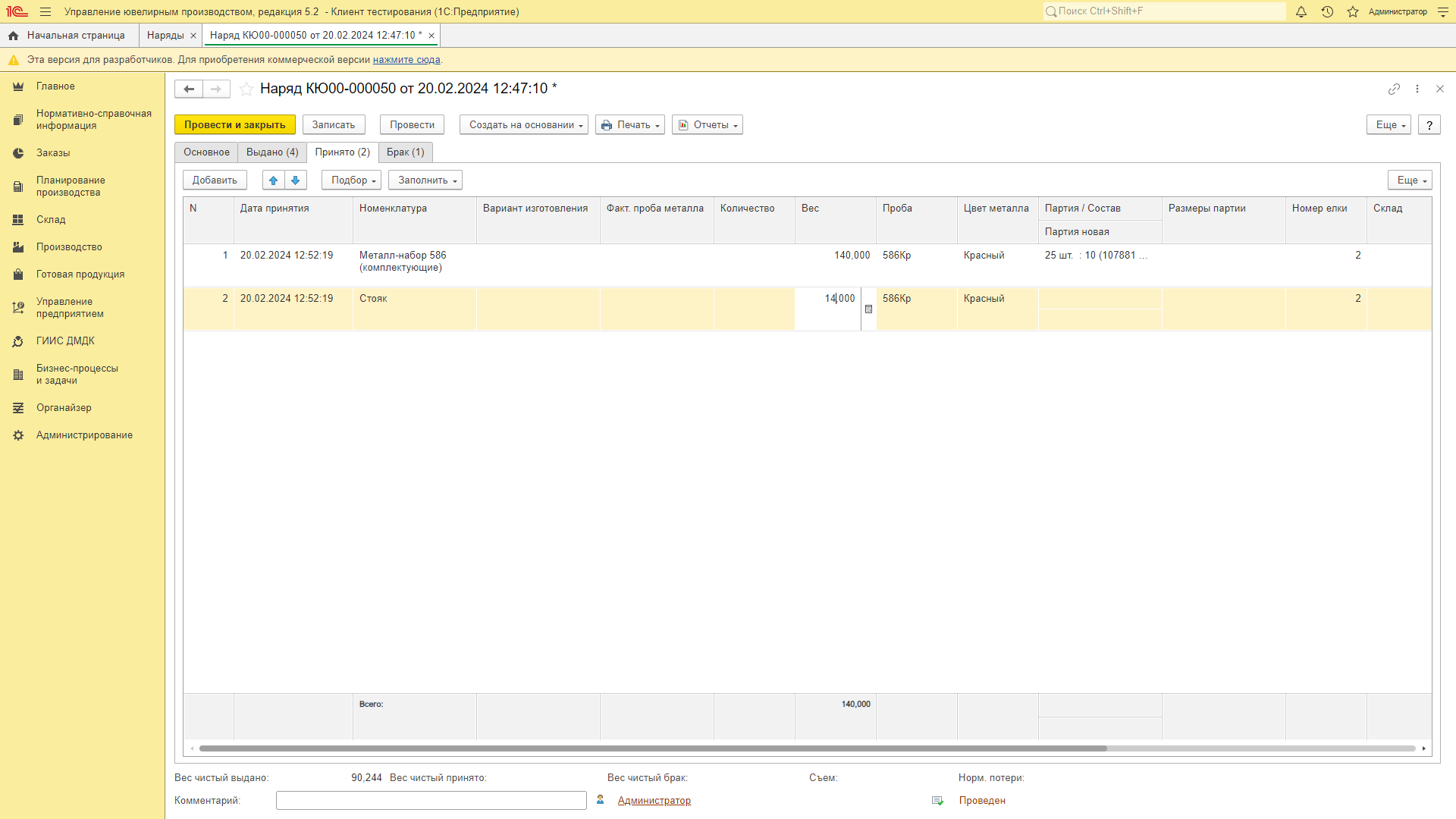The image size is (1456, 819).
Task: Open the 1C main menu hamburger icon
Action: (45, 11)
